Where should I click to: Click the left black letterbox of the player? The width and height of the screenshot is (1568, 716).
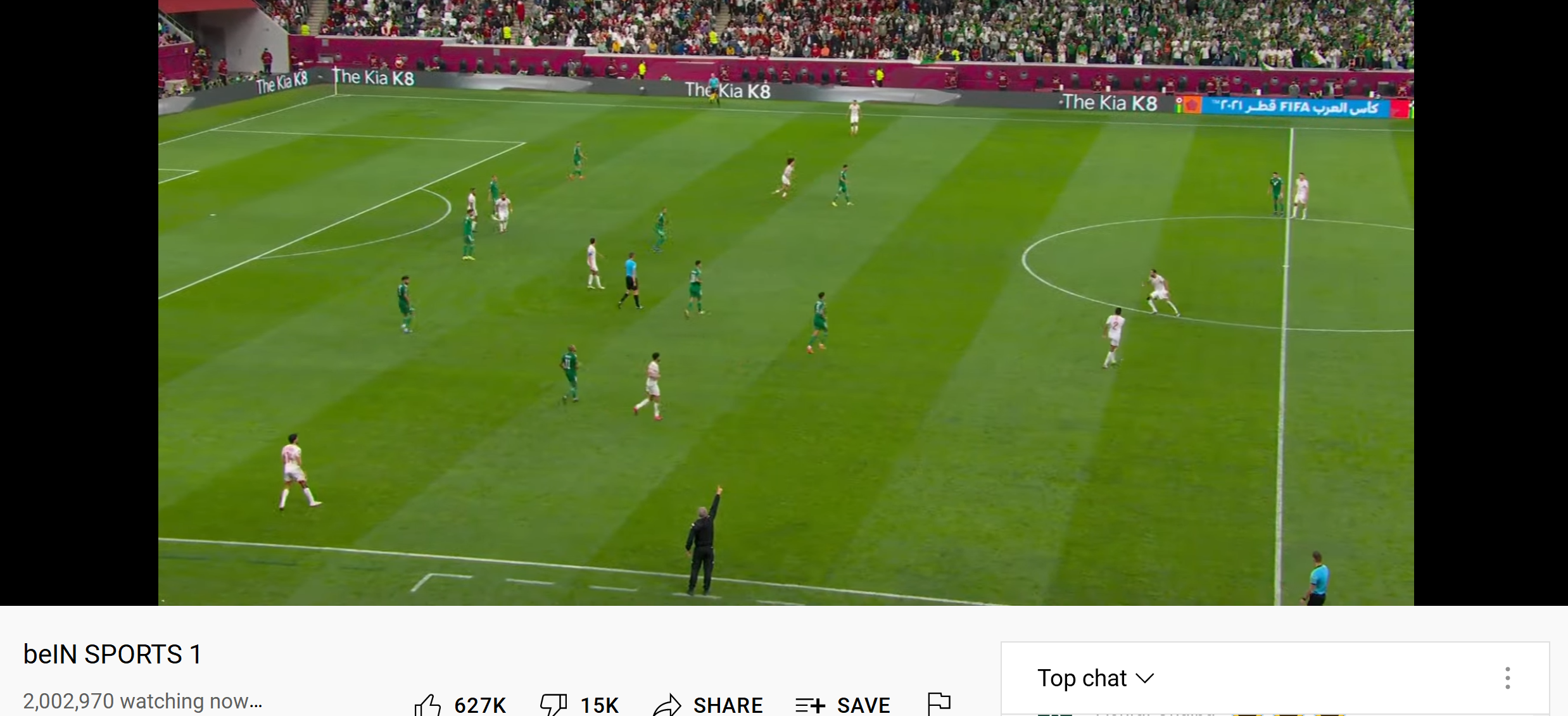point(79,303)
